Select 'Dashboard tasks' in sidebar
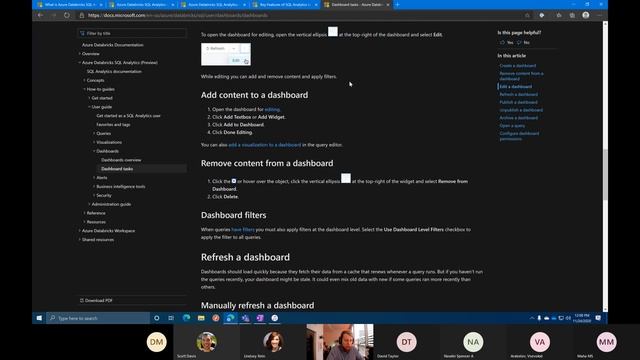The image size is (640, 360). click(117, 169)
